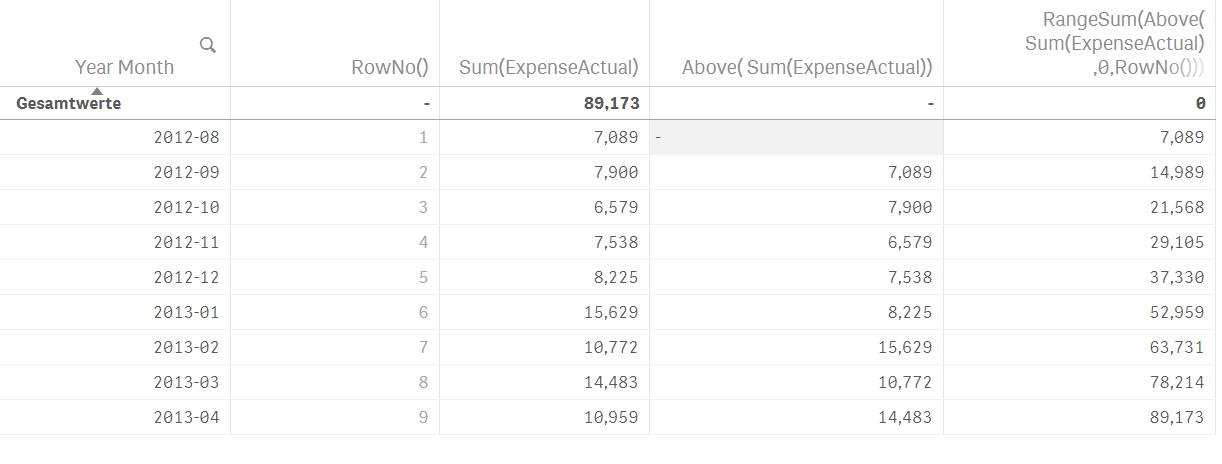Select the 2013-03 Year Month value
This screenshot has width=1222, height=464.
186,382
